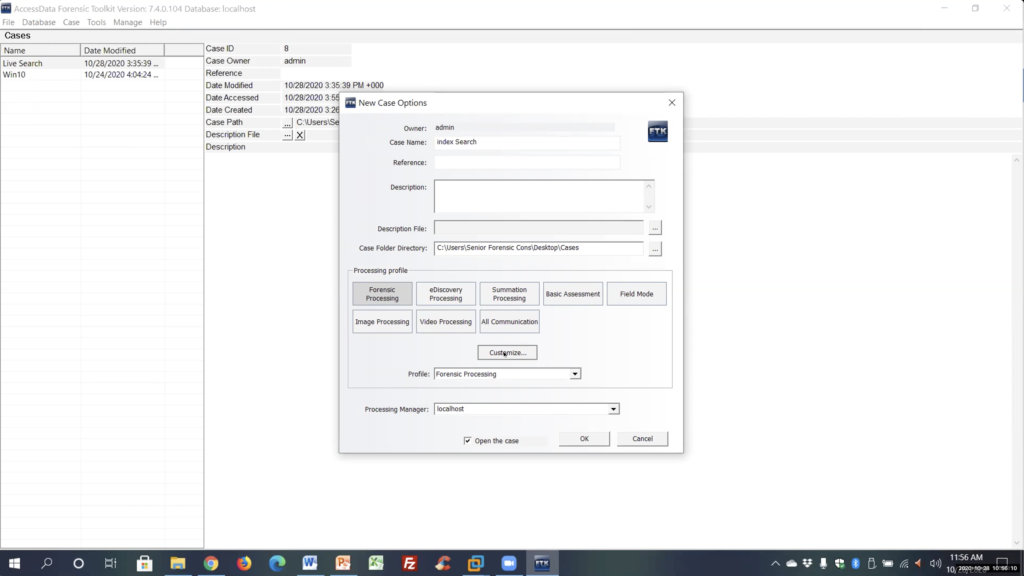This screenshot has height=576, width=1024.
Task: Select the Video Processing profile
Action: pos(445,322)
